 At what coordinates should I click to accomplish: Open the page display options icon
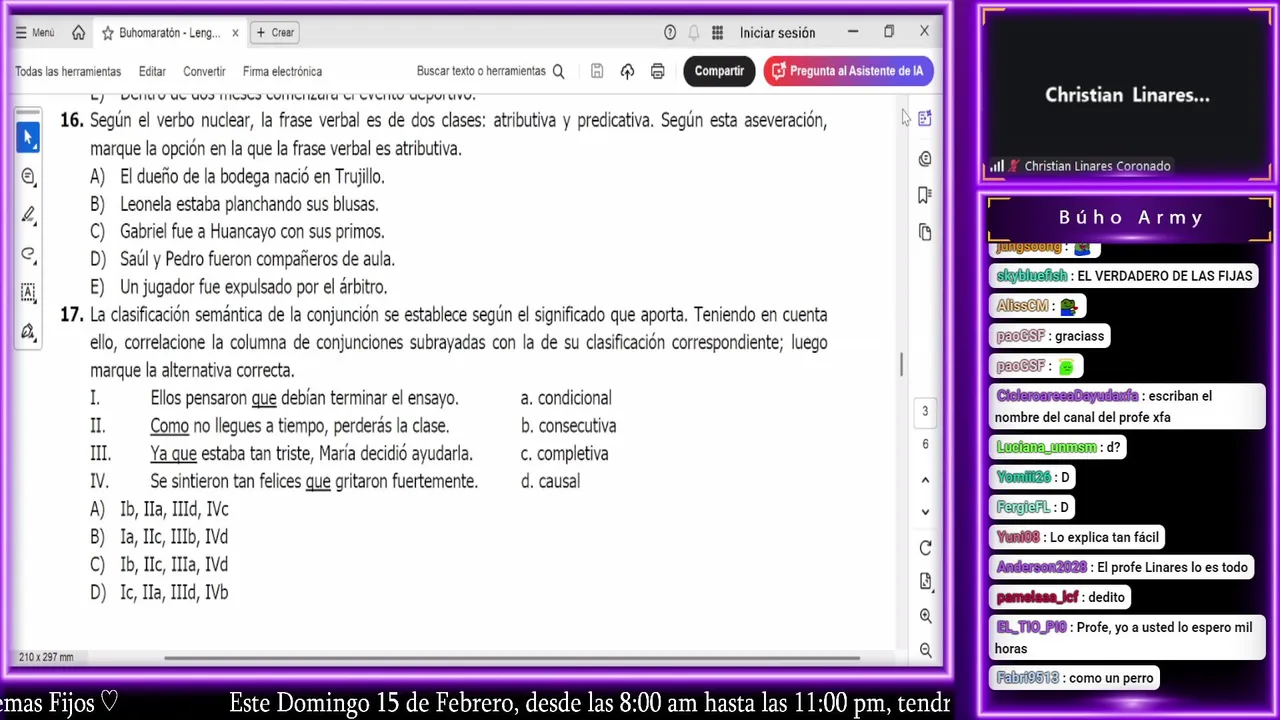925,581
